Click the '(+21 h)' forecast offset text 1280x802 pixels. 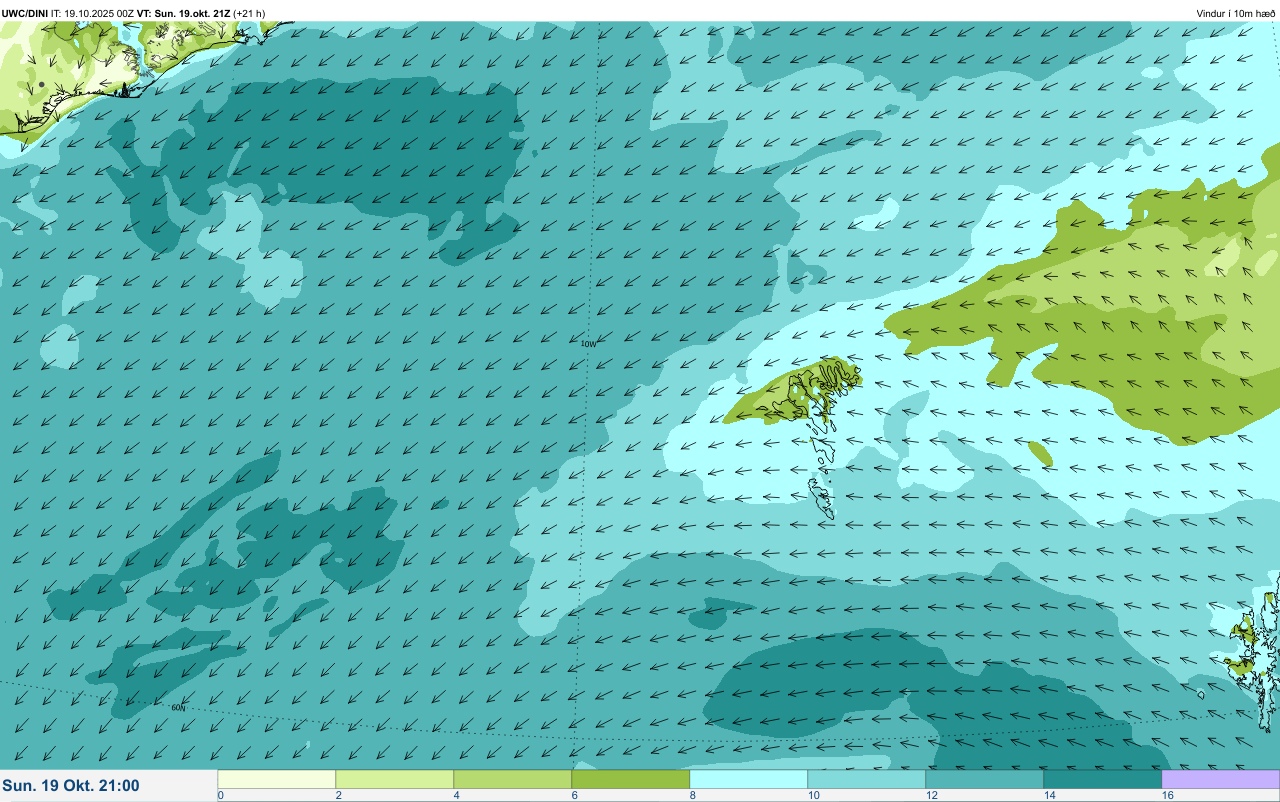pyautogui.click(x=249, y=13)
